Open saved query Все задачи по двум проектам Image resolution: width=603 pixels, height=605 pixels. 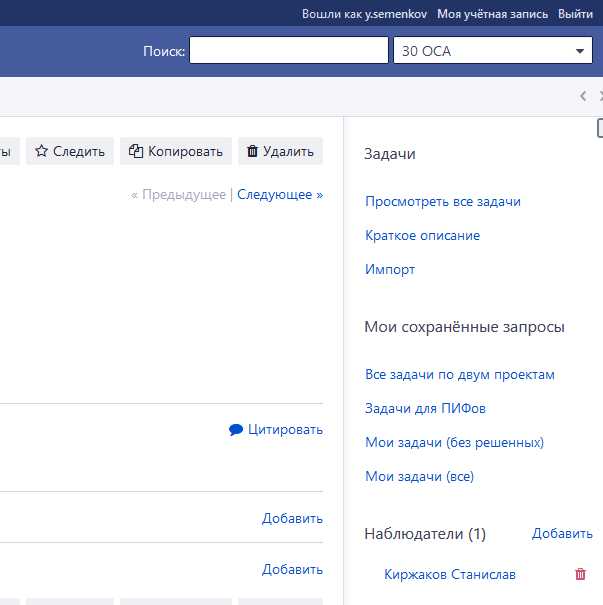pyautogui.click(x=460, y=375)
